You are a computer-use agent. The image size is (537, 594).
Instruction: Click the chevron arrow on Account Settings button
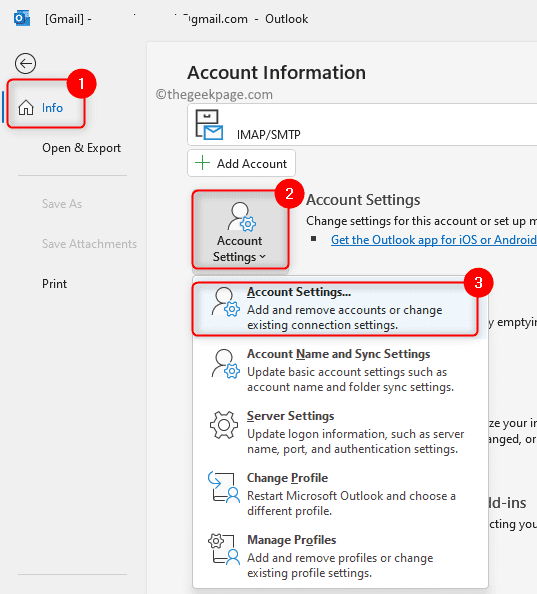tap(262, 257)
